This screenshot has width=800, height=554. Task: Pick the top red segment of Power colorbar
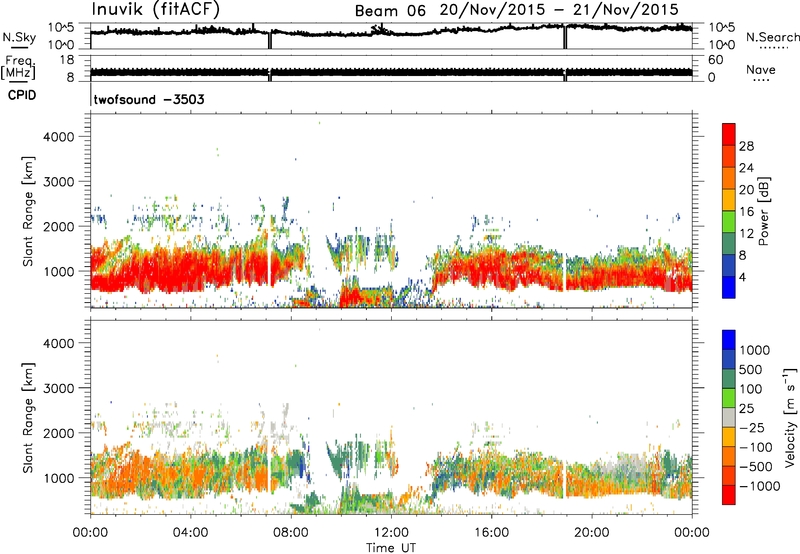click(729, 134)
